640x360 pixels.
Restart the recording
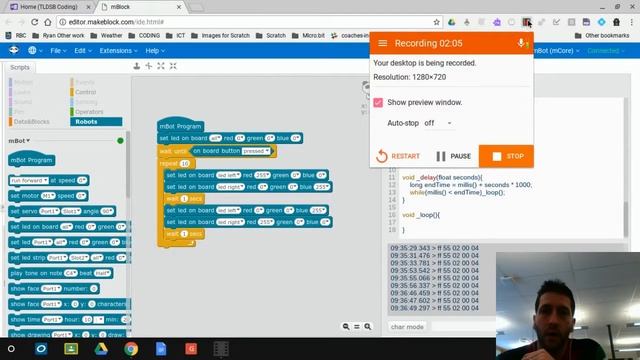398,156
